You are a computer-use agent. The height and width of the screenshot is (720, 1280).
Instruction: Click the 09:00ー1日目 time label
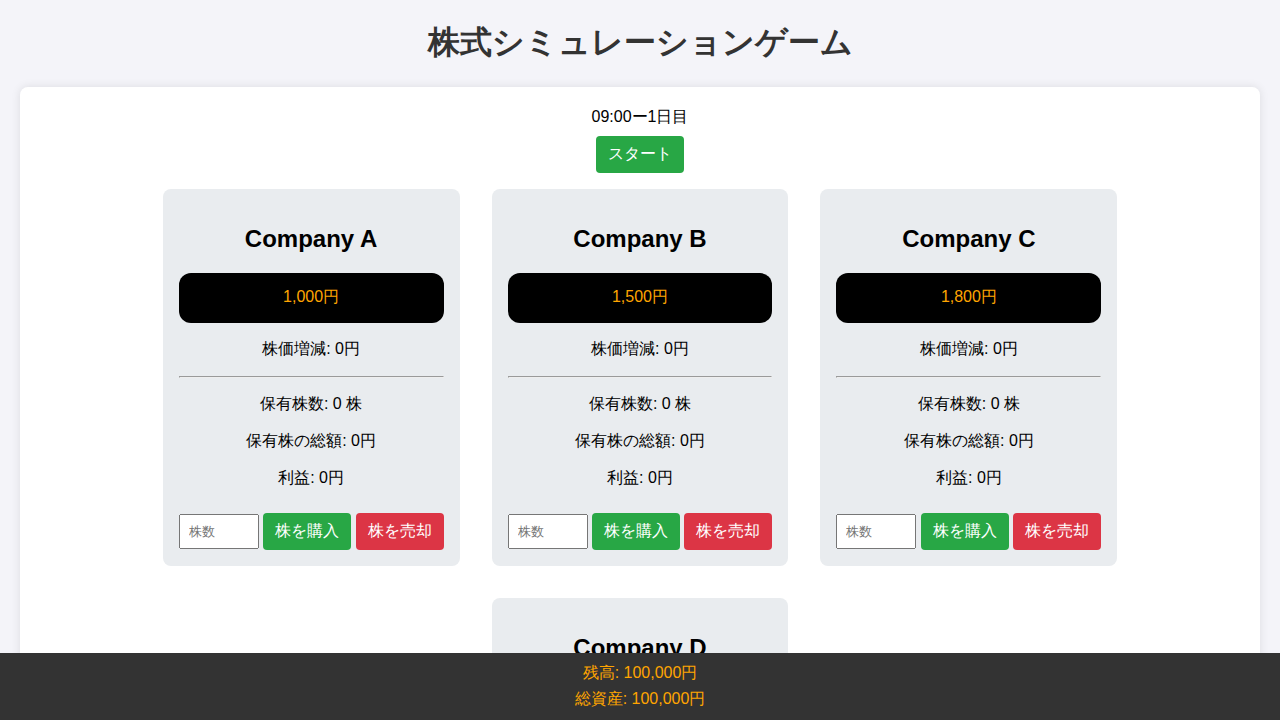[640, 117]
